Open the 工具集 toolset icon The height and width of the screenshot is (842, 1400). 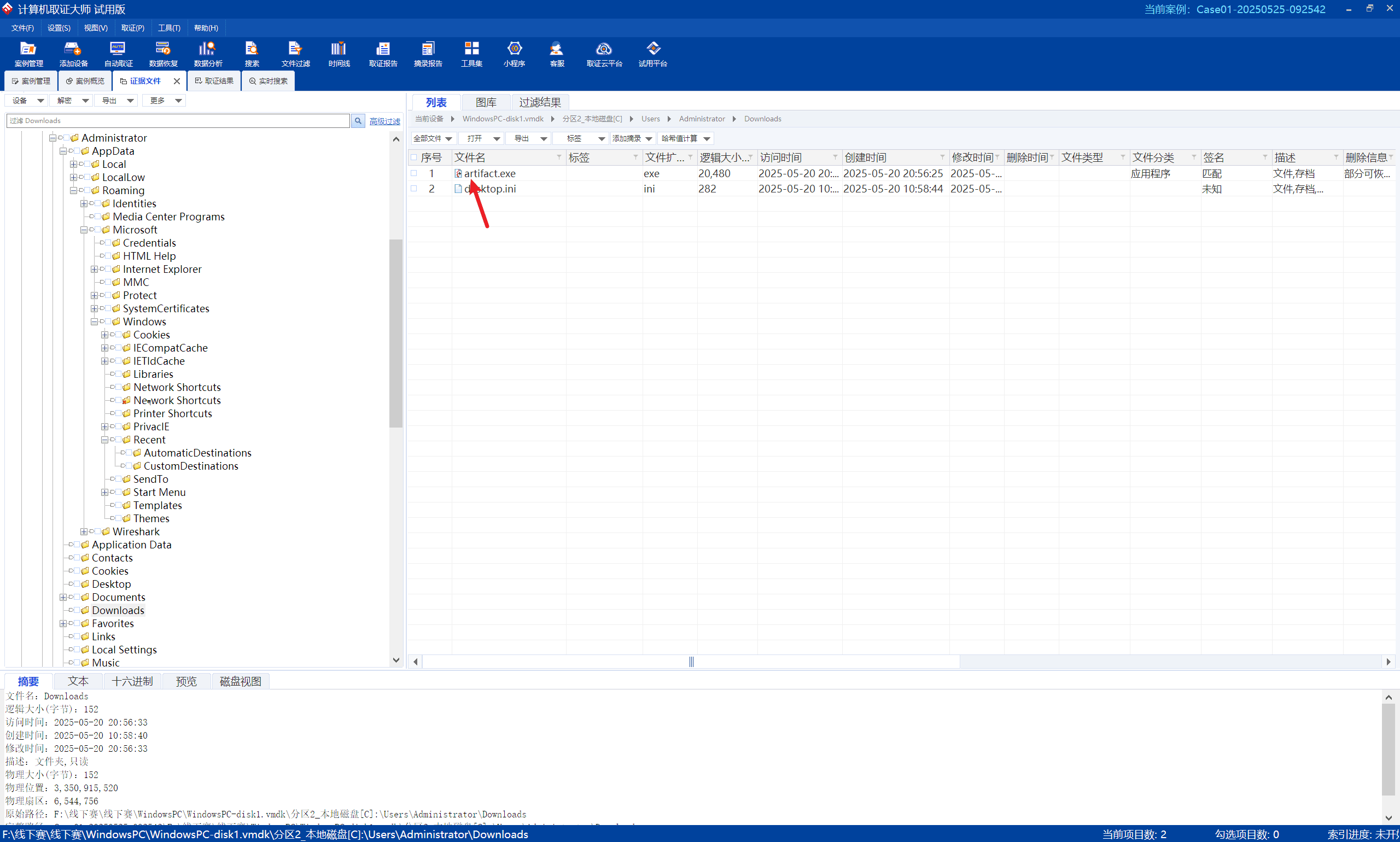click(471, 55)
